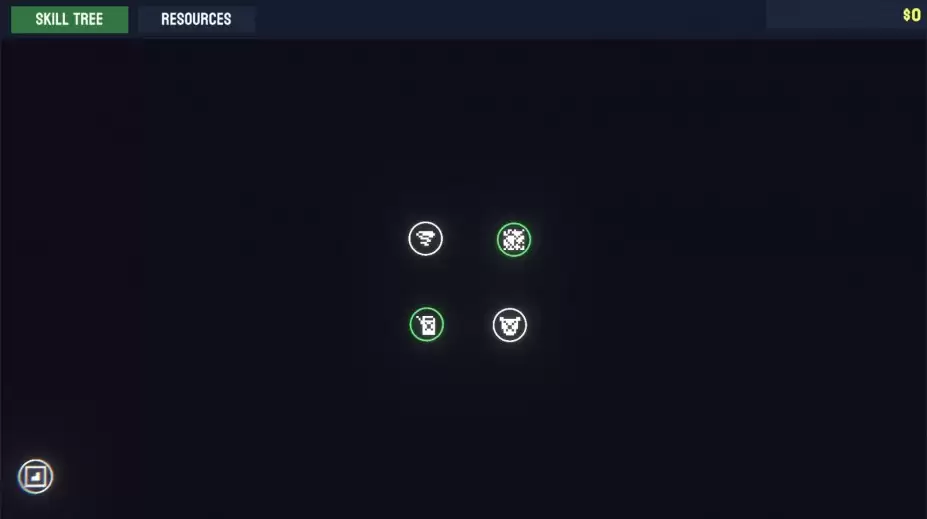Click the $0 money counter
Image resolution: width=927 pixels, height=519 pixels.
(x=911, y=15)
